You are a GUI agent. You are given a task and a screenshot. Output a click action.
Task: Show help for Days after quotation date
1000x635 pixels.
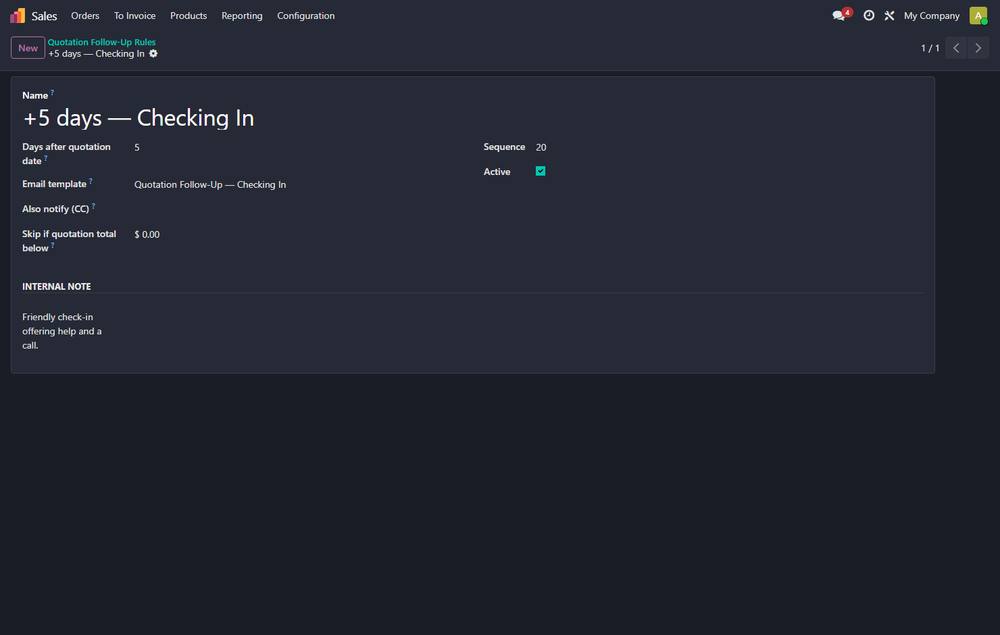tap(46, 158)
